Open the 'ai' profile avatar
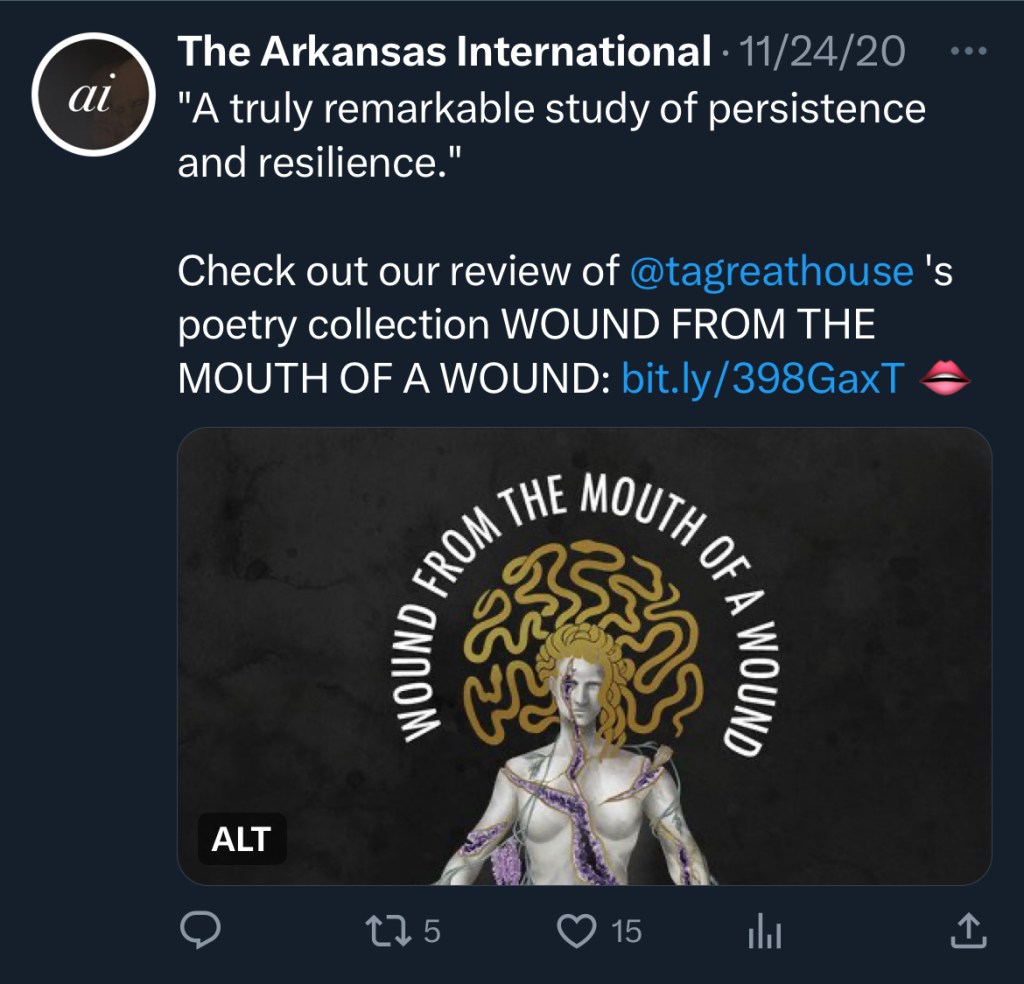1024x984 pixels. click(x=93, y=94)
